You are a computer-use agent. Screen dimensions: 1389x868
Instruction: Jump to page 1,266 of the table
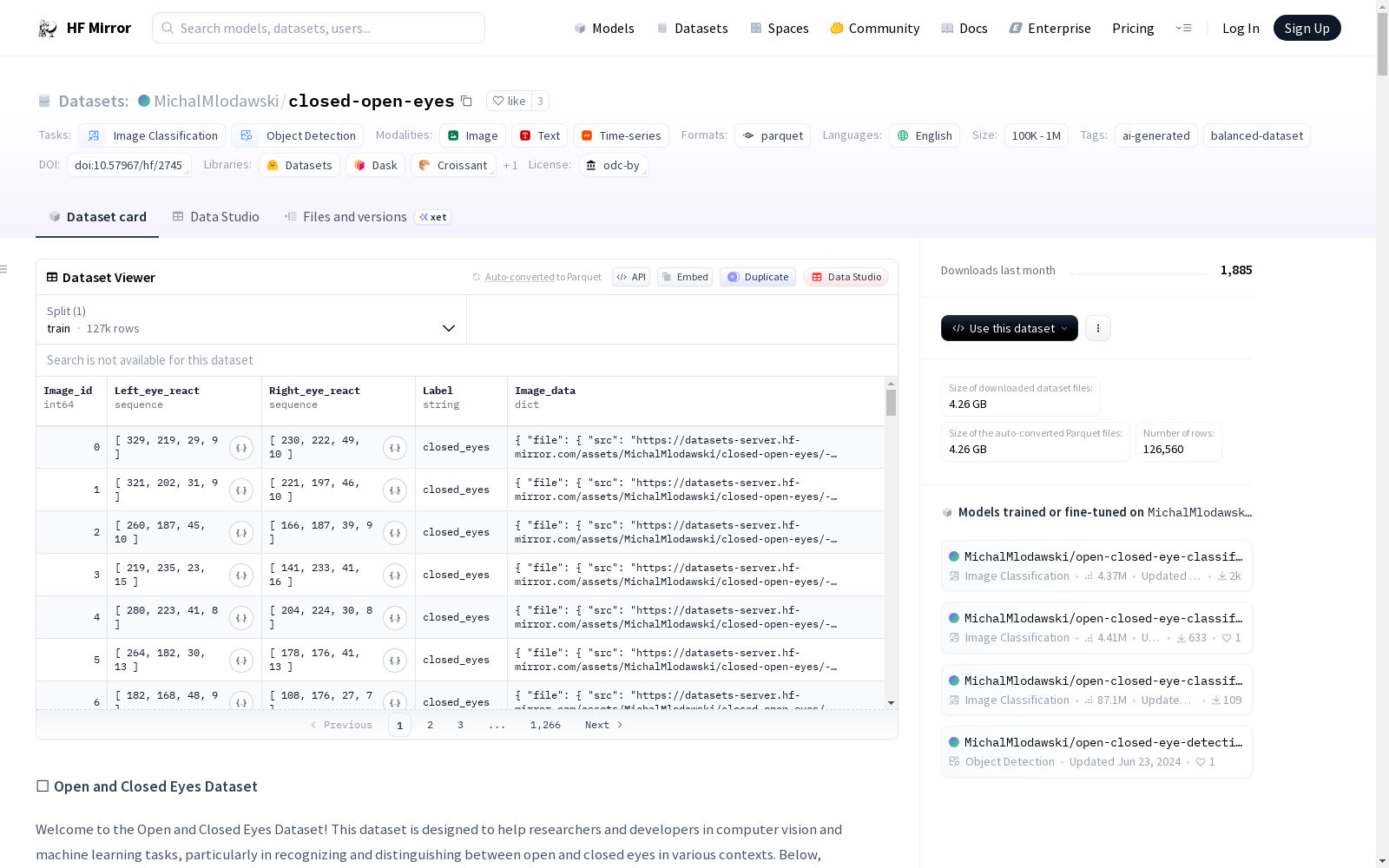click(545, 725)
